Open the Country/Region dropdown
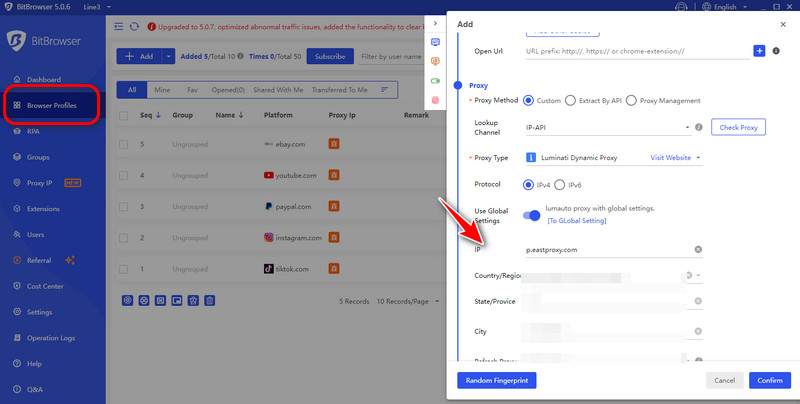800x404 pixels. coord(698,275)
